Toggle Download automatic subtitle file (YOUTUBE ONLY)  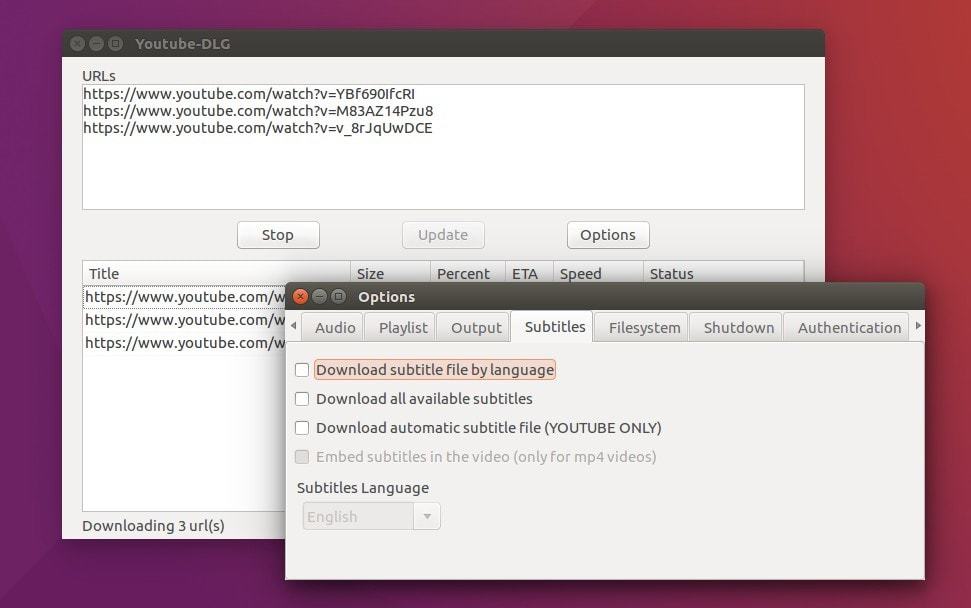[302, 428]
